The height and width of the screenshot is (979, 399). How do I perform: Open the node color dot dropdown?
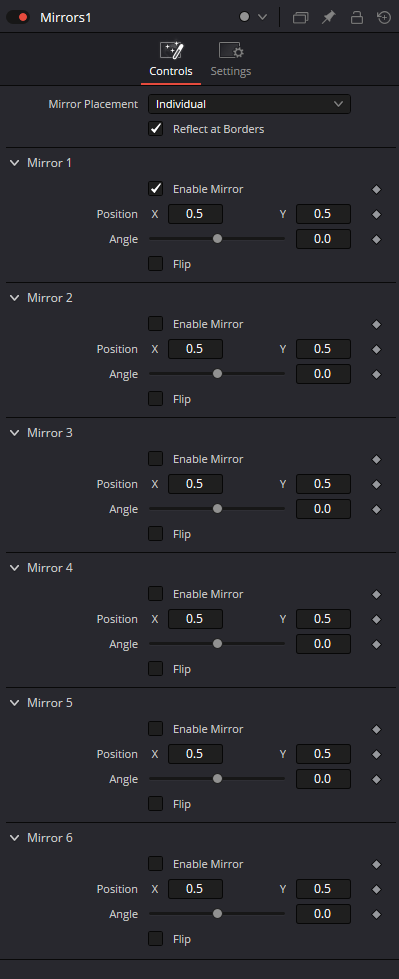coord(254,17)
